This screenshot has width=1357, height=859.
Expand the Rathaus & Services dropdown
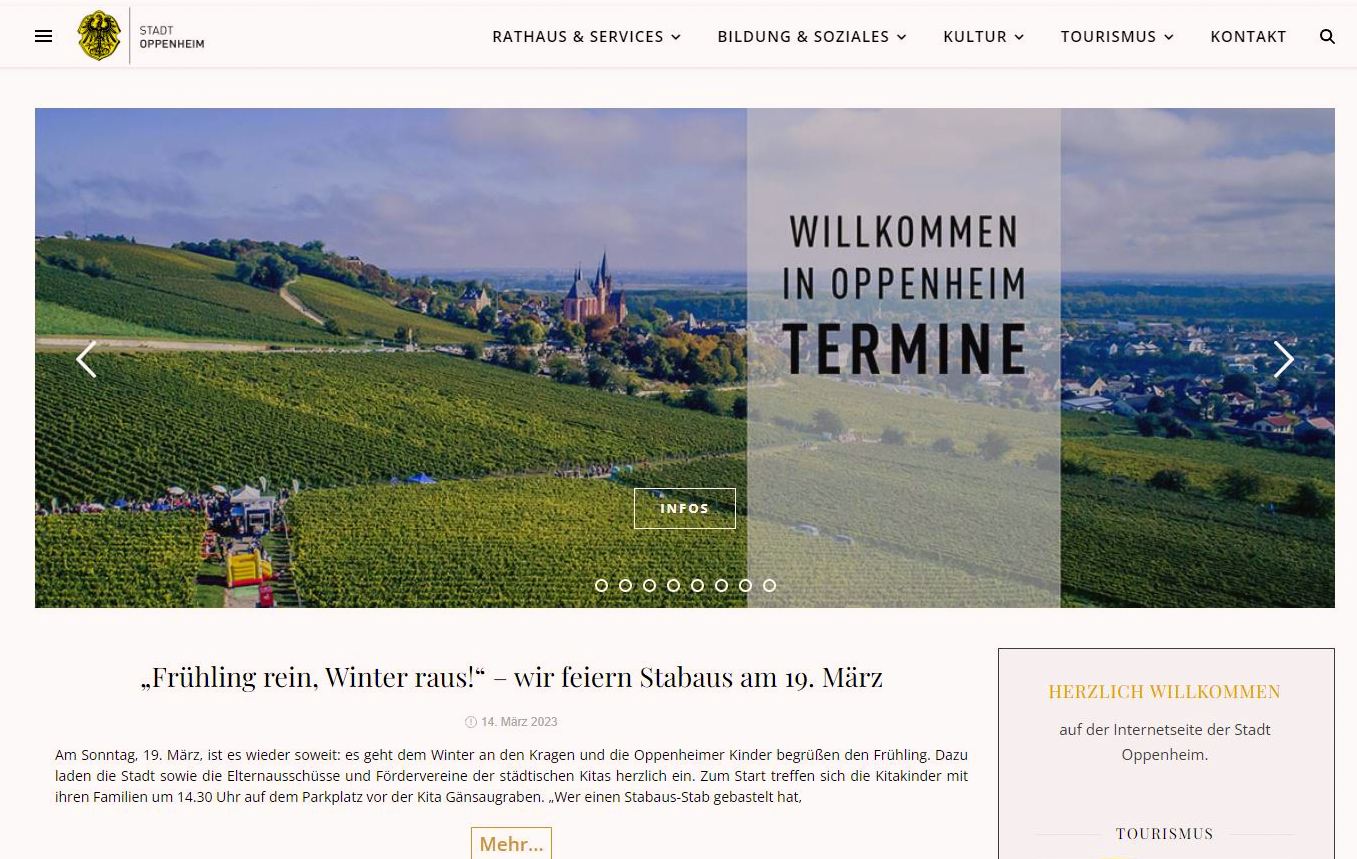pyautogui.click(x=586, y=36)
